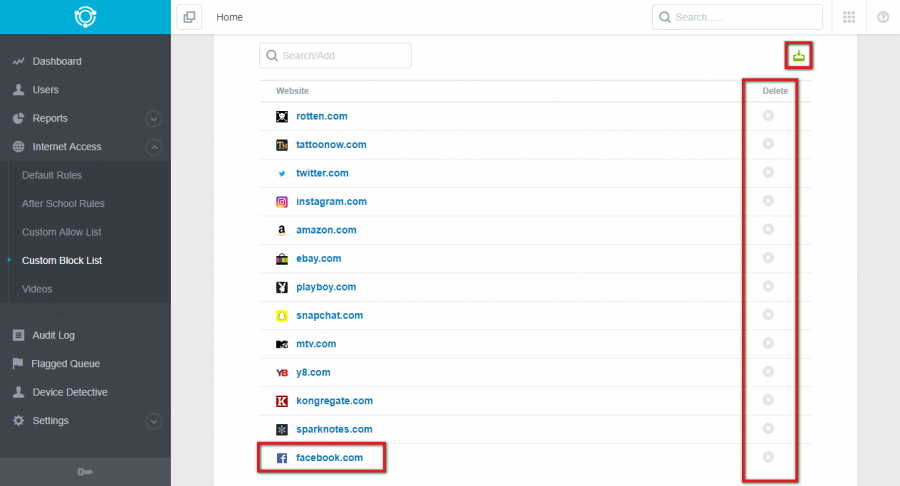This screenshot has height=486, width=900.
Task: Click the rotten.com skull favicon
Action: coord(282,116)
